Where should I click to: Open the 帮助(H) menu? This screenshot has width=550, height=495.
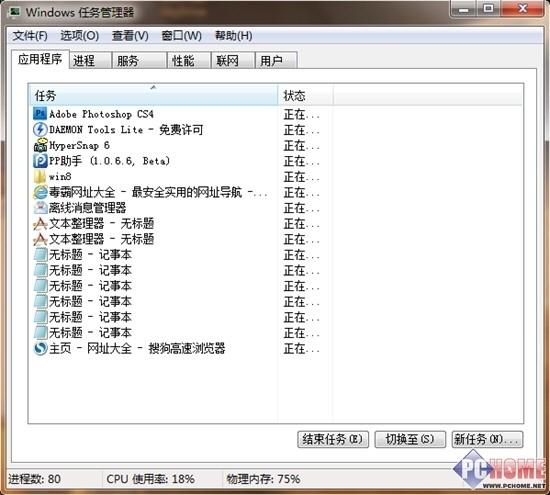[x=234, y=35]
